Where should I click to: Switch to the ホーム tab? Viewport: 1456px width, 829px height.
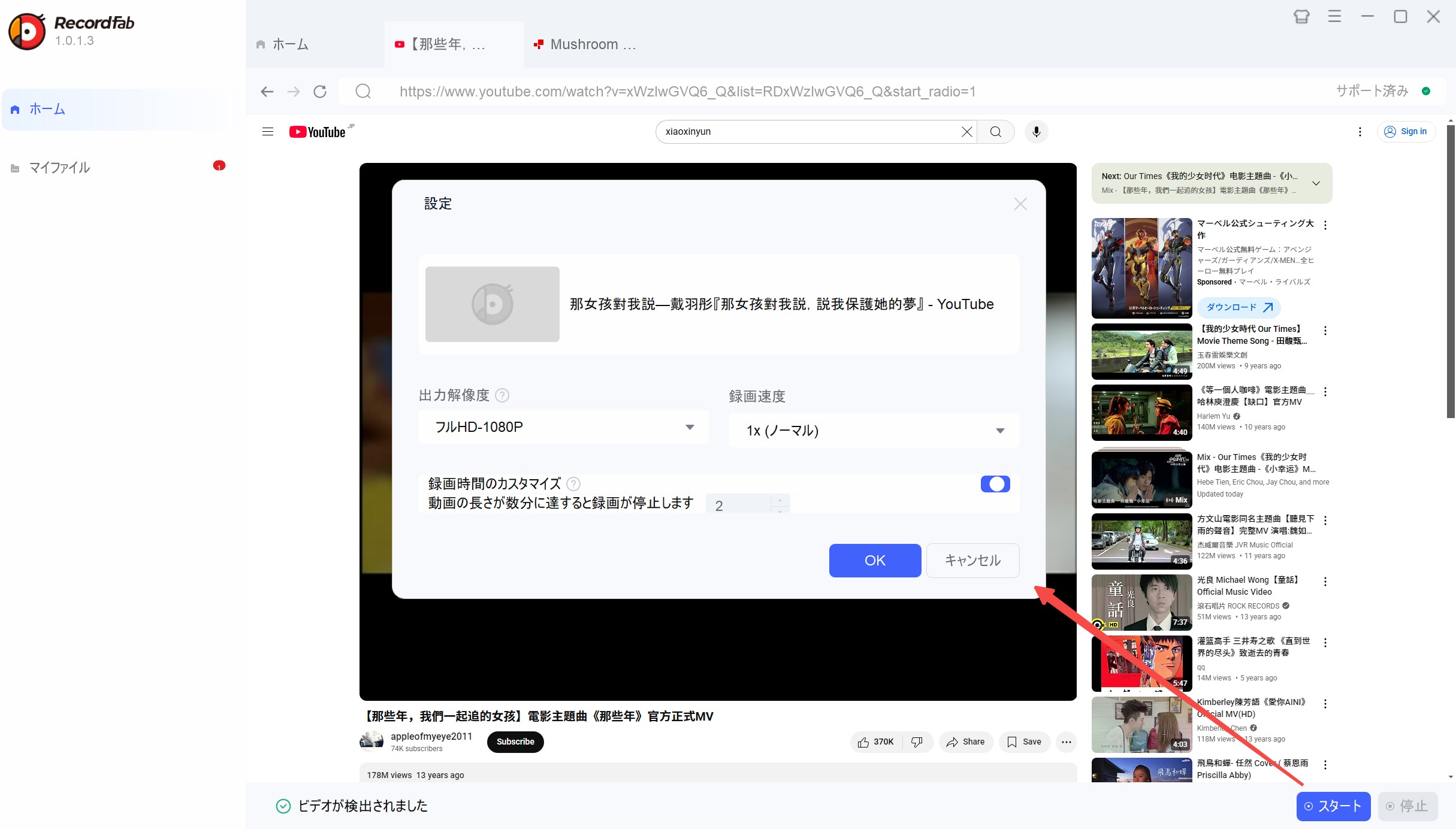(315, 44)
